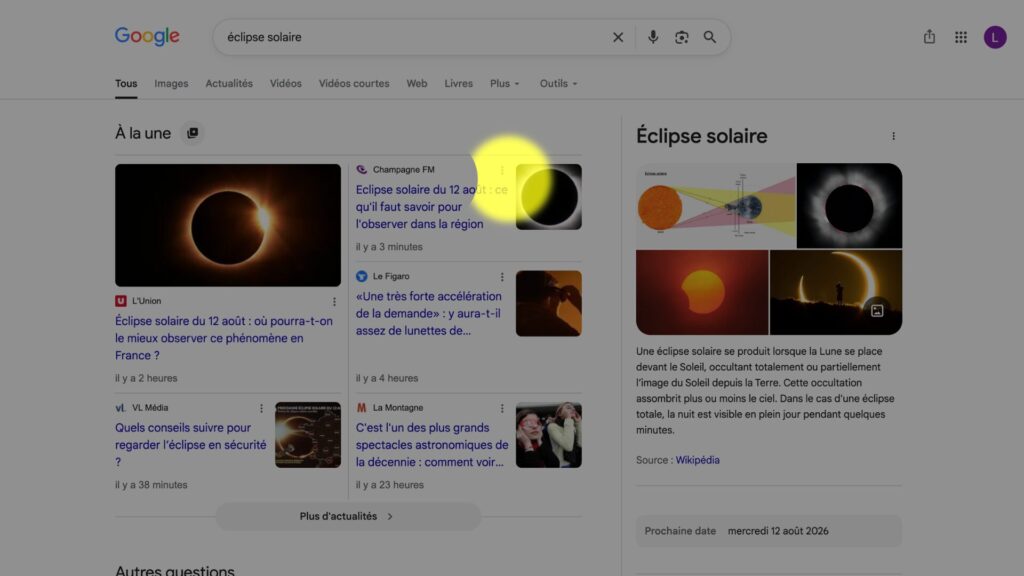The image size is (1024, 576).
Task: Open the À la une collection icon
Action: pyautogui.click(x=193, y=133)
